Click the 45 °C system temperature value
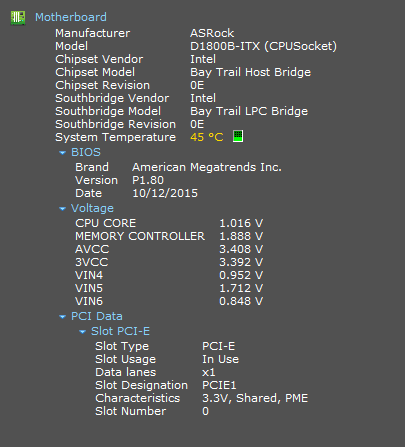 pyautogui.click(x=207, y=137)
